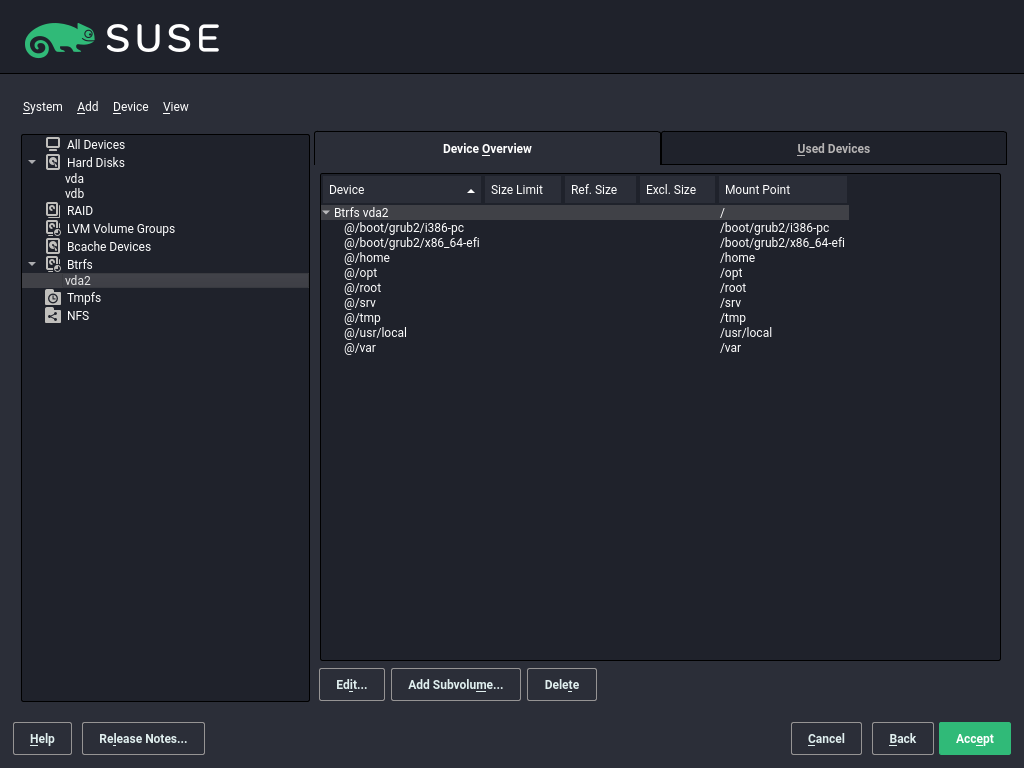Screen dimensions: 1024x768
Task: Open the NFS section icon
Action: tap(54, 315)
